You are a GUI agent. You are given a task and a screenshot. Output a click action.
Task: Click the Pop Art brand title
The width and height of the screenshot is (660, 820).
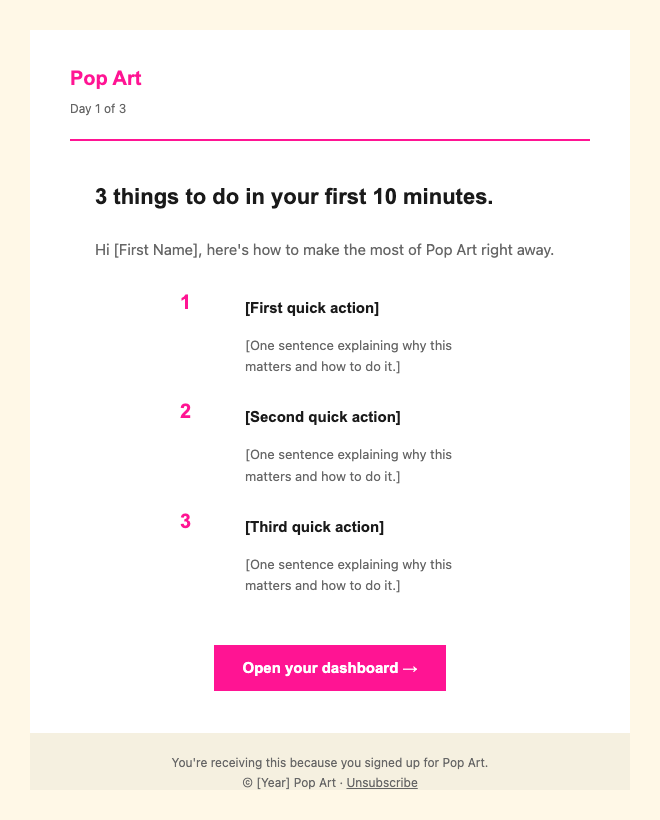tap(106, 78)
